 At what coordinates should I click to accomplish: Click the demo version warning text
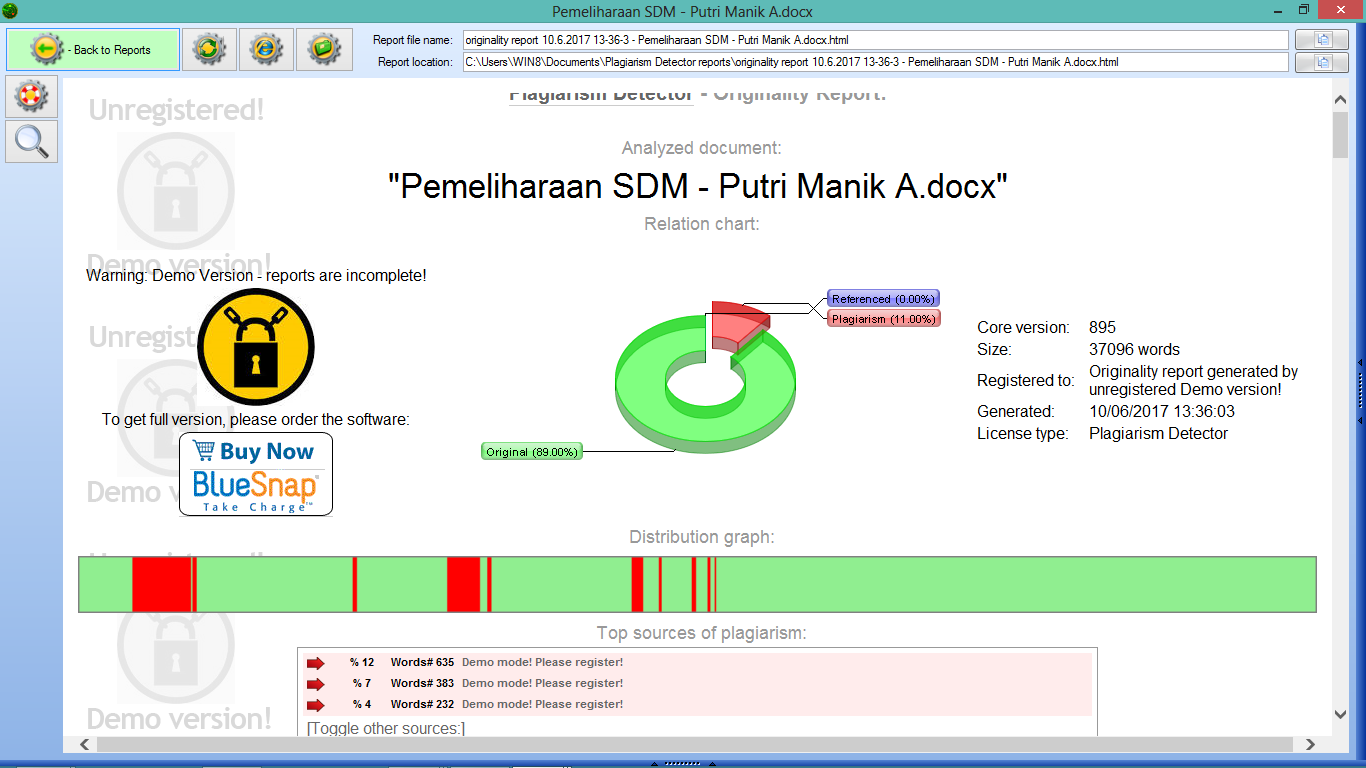click(256, 275)
